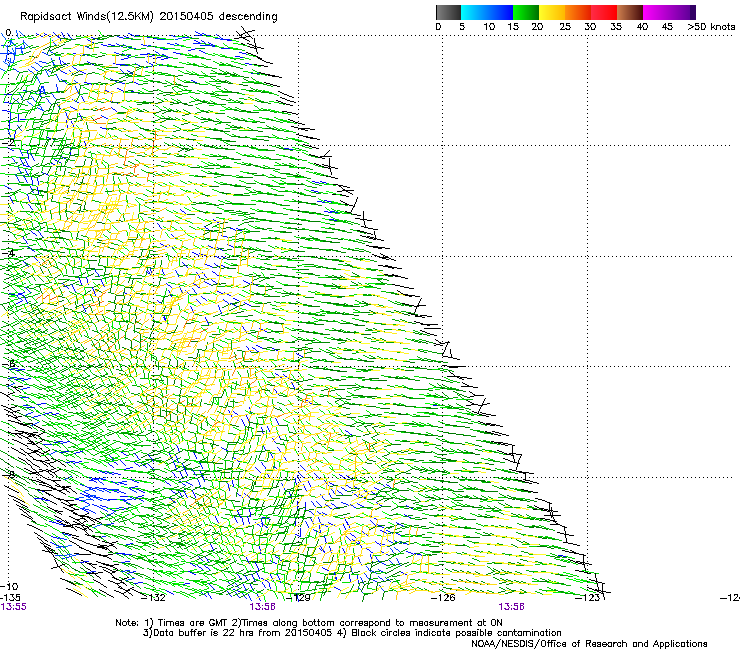Click the gray 0–5 knots legend segment
This screenshot has height=650, width=740.
pos(448,12)
